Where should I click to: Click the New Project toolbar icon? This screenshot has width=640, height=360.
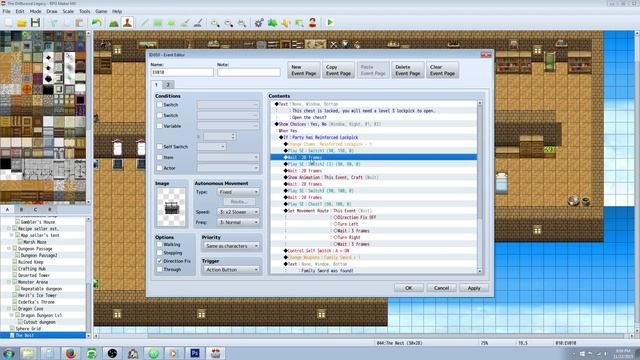click(x=9, y=23)
